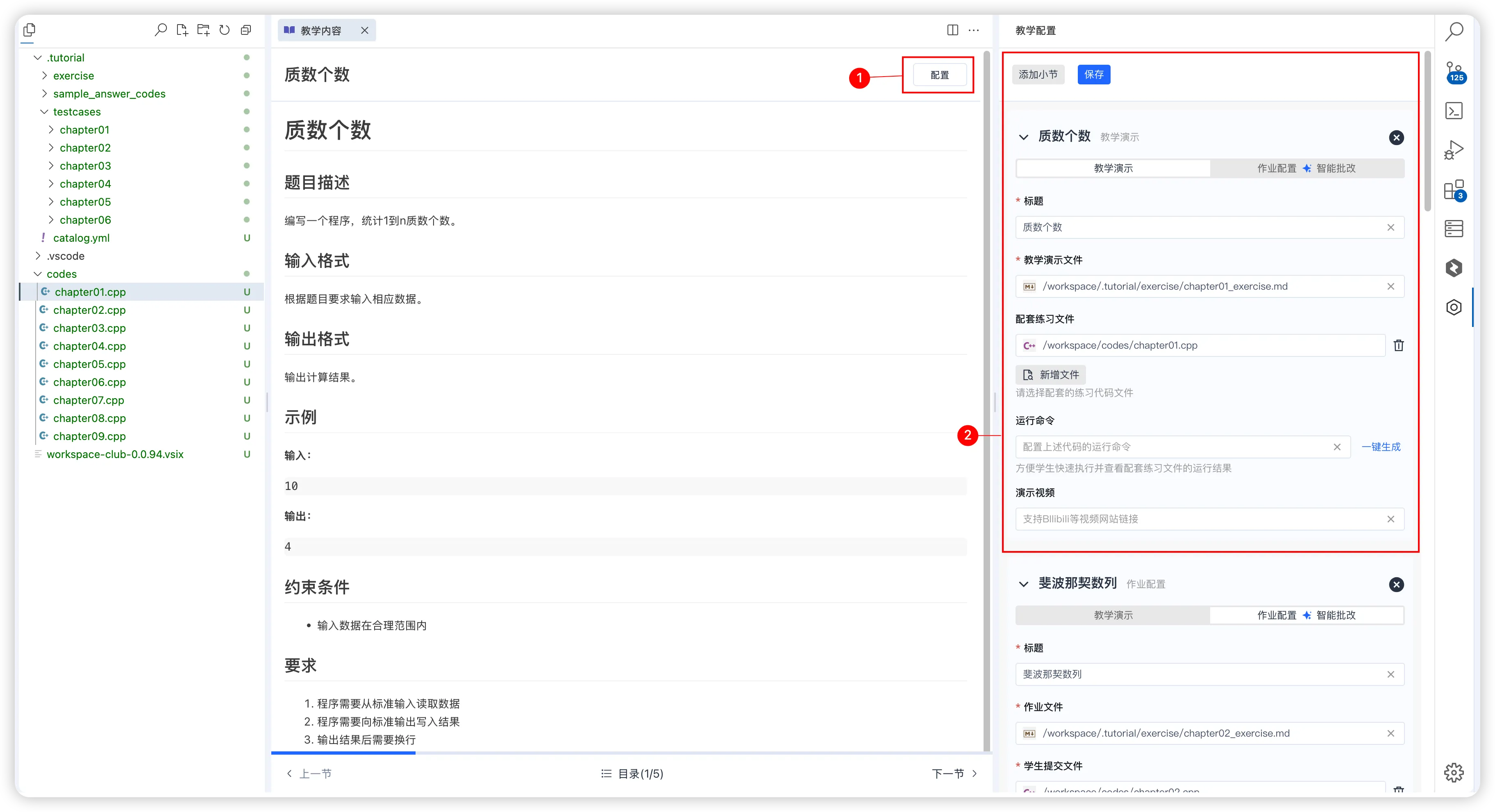This screenshot has width=1495, height=812.
Task: Close the 教学内容 tab
Action: pyautogui.click(x=364, y=30)
